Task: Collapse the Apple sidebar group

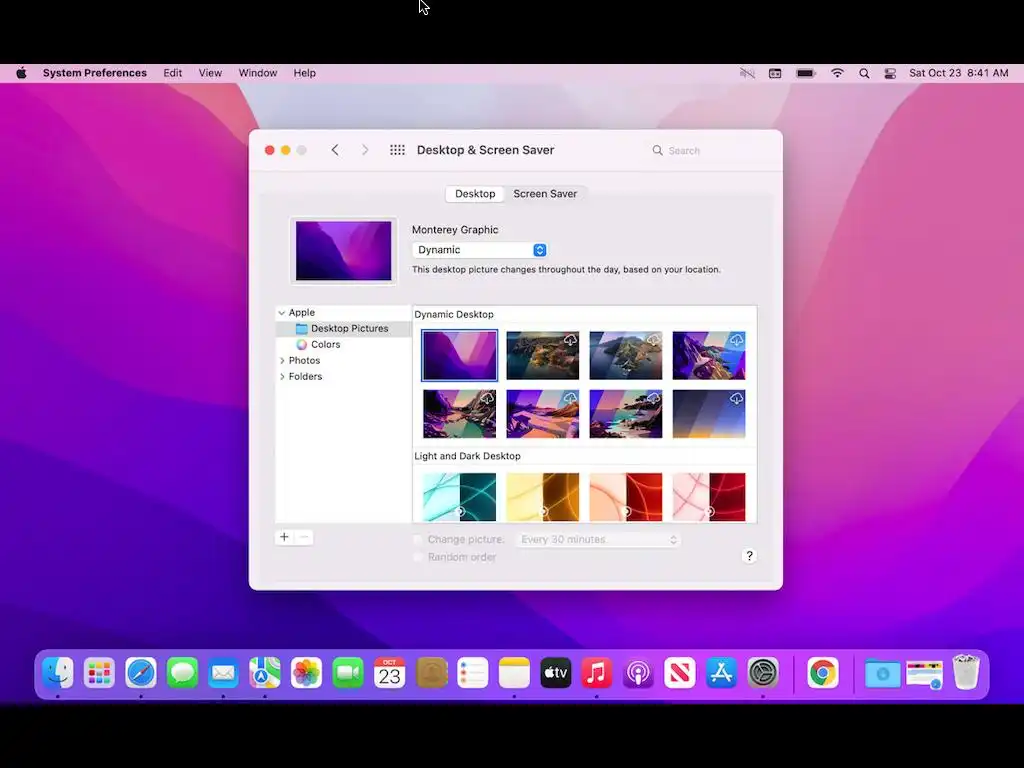Action: tap(282, 313)
